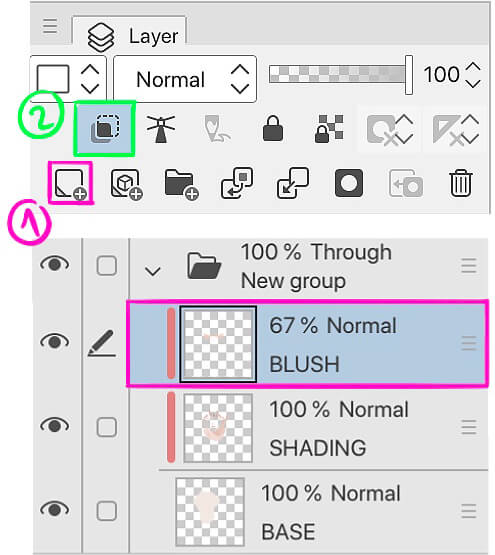Image resolution: width=495 pixels, height=555 pixels.
Task: Open the Normal blending mode dropdown
Action: (185, 79)
